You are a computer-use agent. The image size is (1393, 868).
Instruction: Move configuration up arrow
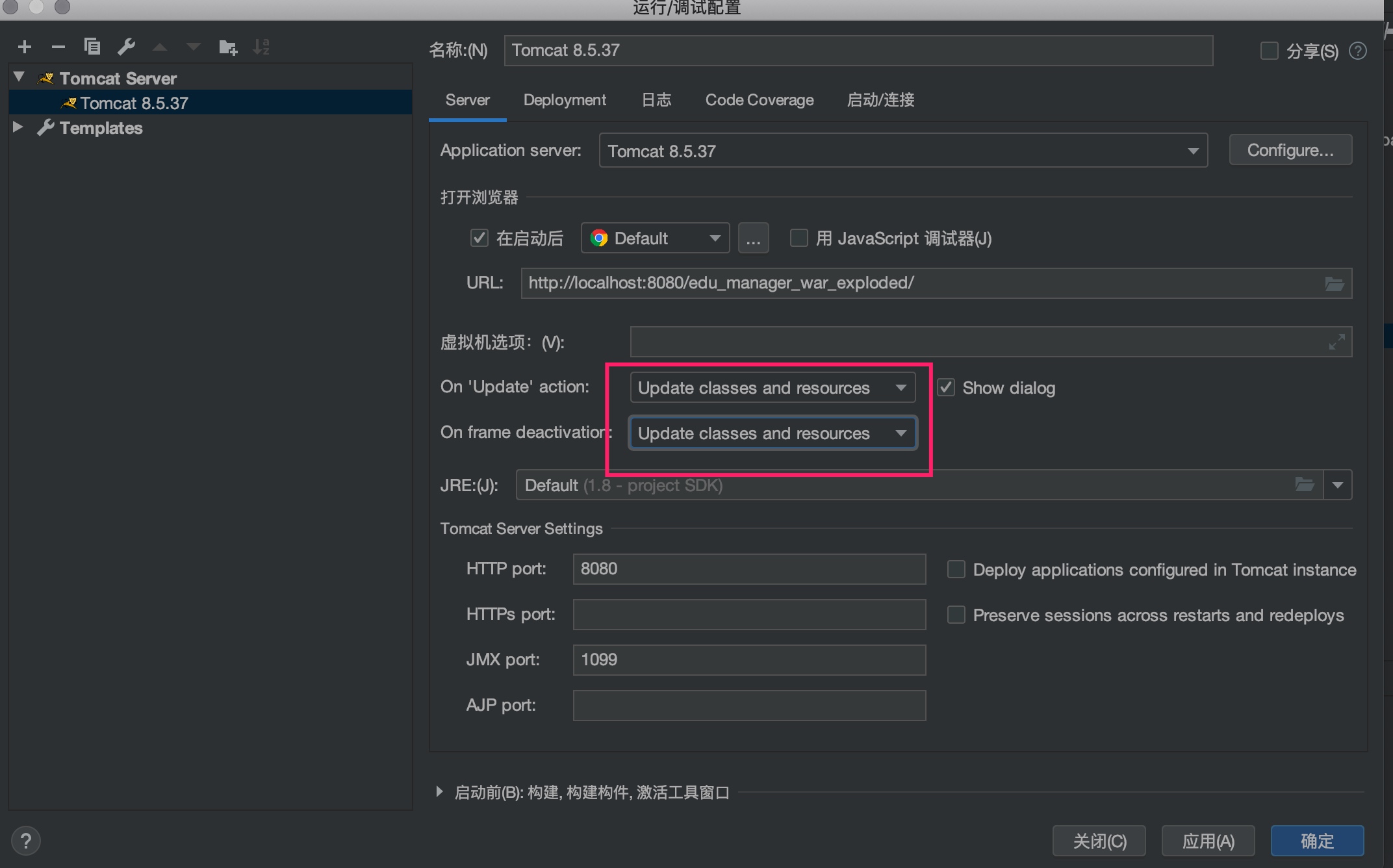pyautogui.click(x=160, y=47)
